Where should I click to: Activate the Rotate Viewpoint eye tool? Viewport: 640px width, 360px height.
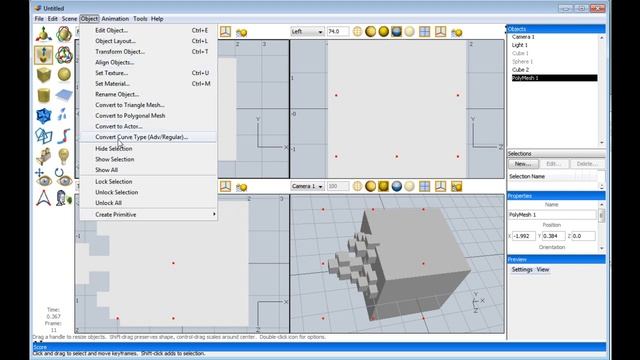[64, 177]
